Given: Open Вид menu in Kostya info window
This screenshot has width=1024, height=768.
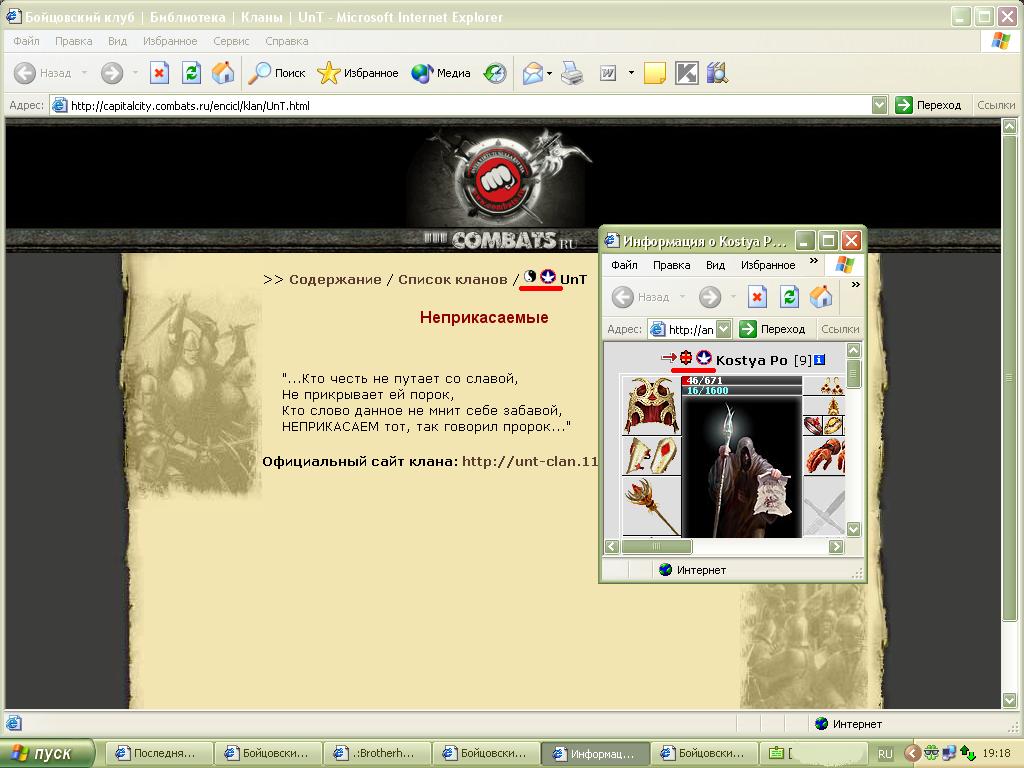Looking at the screenshot, I should click(x=715, y=264).
